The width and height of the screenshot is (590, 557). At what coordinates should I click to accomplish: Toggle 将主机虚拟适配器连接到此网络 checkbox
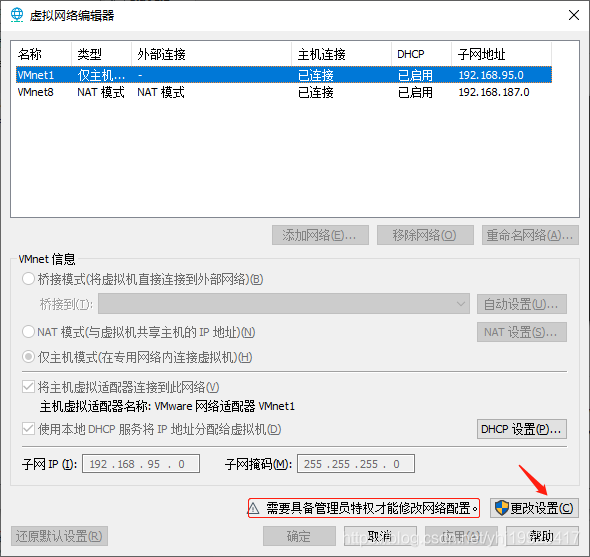tap(29, 387)
